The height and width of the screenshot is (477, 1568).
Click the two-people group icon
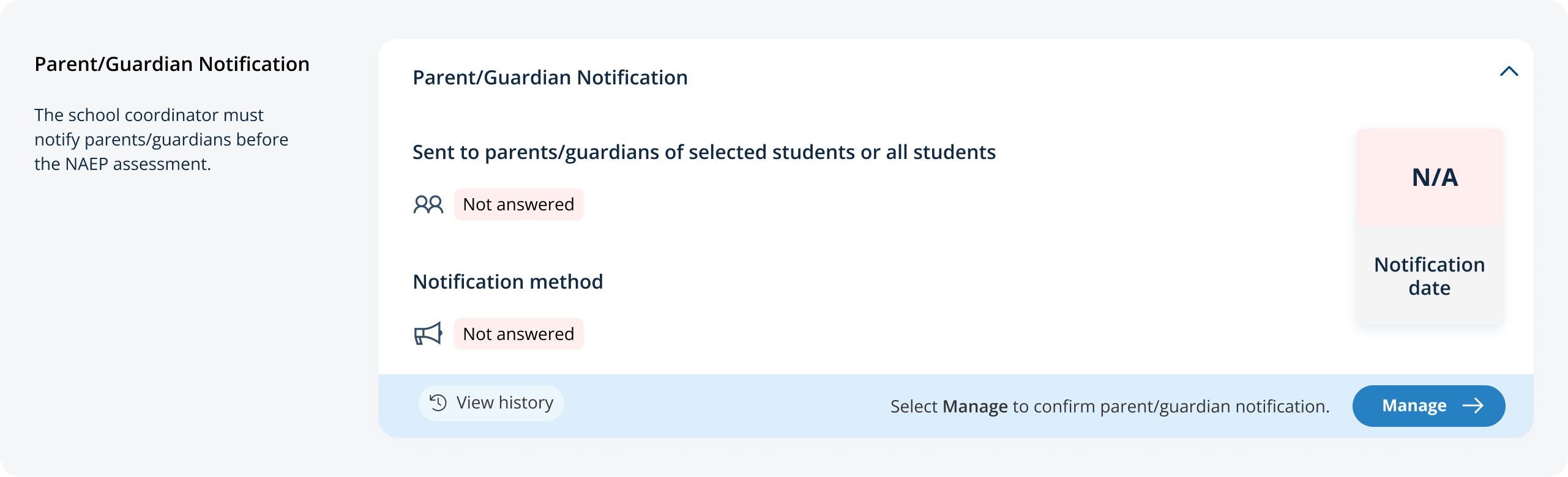coord(428,204)
